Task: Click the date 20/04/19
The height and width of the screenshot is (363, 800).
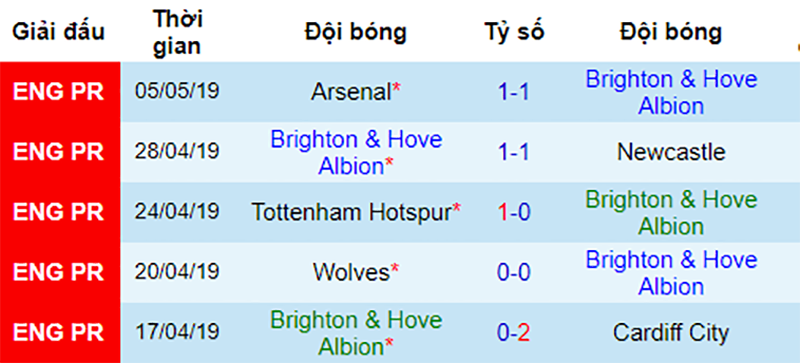Action: point(177,272)
